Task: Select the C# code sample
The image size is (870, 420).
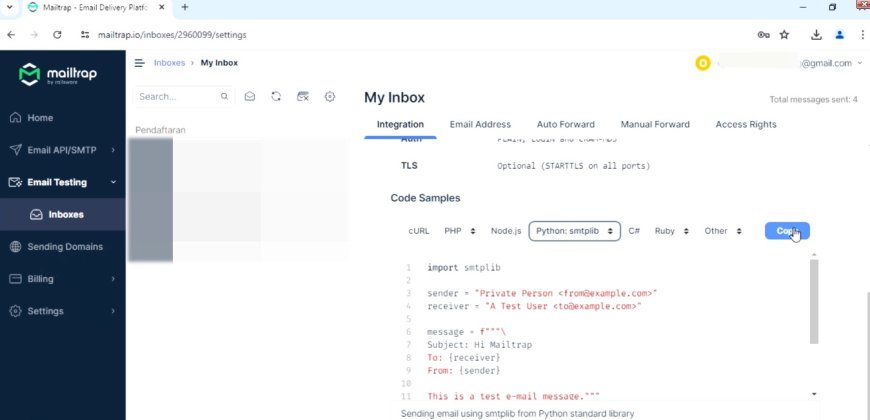Action: click(x=634, y=231)
